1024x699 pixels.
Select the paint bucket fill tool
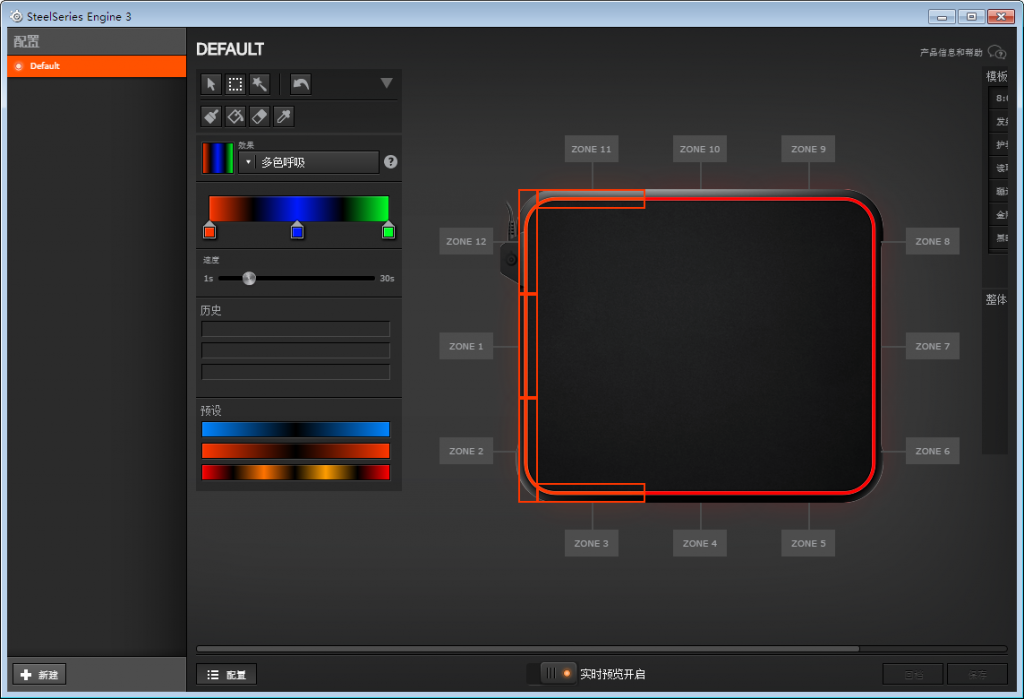[x=235, y=116]
